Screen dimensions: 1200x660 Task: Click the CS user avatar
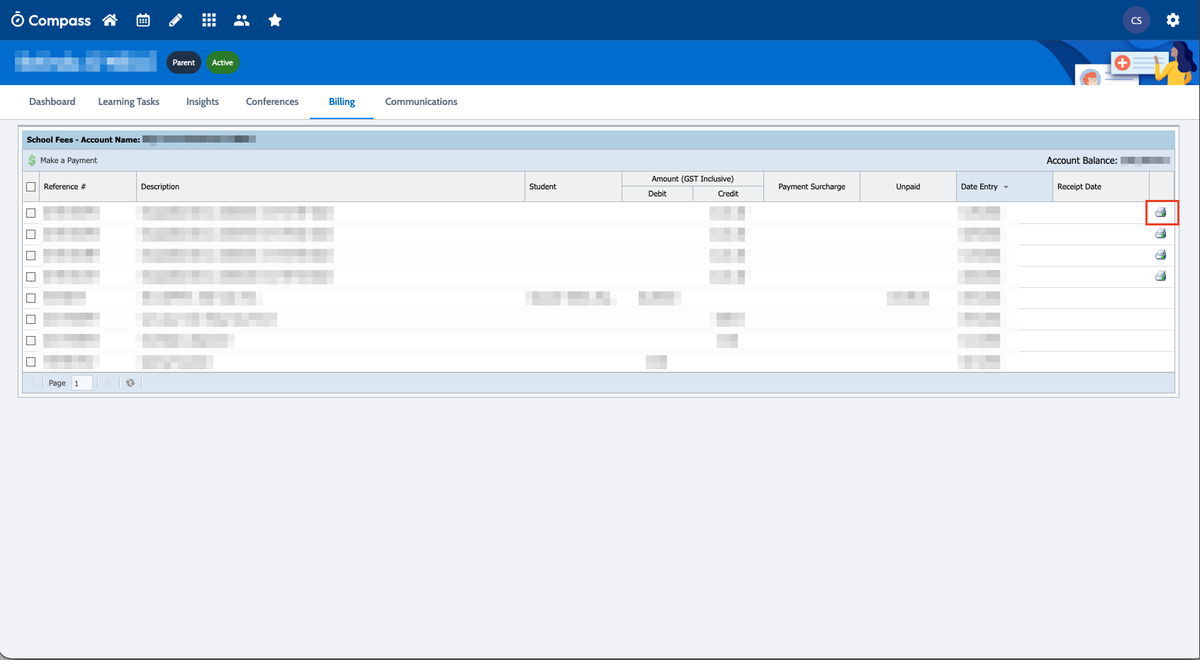[1136, 20]
